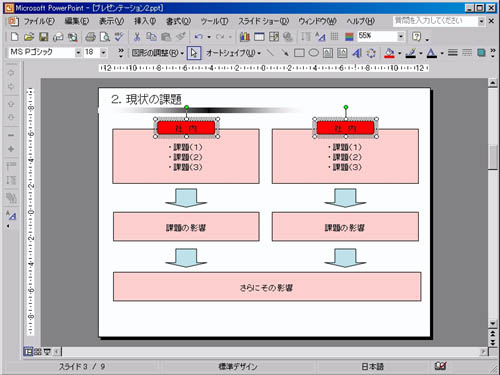Open the Line Style icon
The height and width of the screenshot is (375, 500).
[453, 53]
